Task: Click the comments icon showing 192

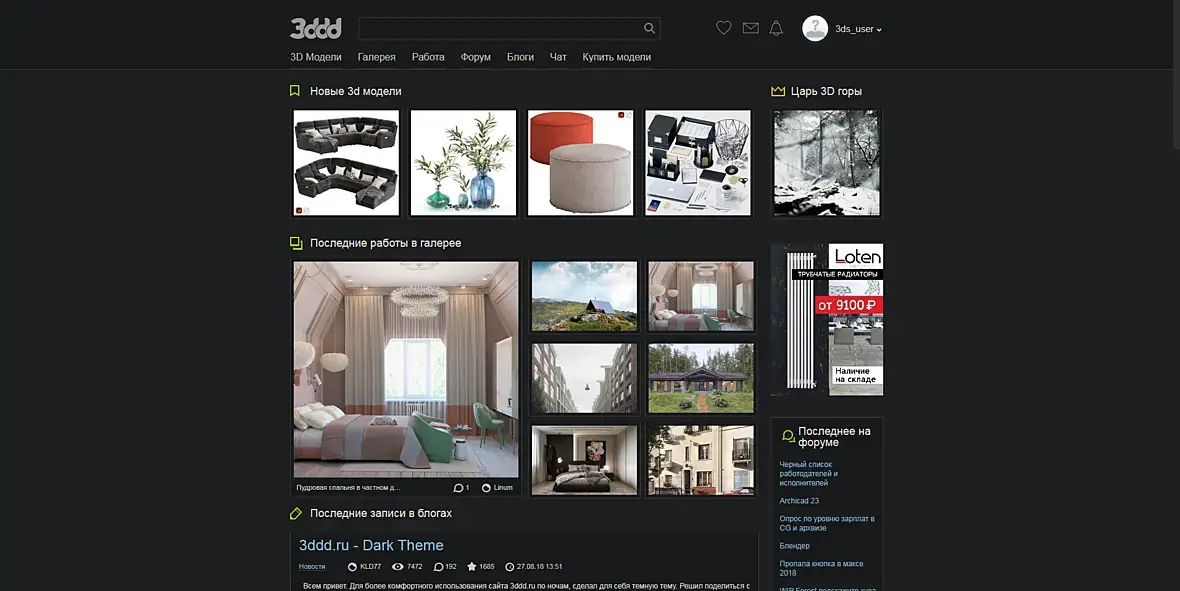Action: (x=439, y=567)
